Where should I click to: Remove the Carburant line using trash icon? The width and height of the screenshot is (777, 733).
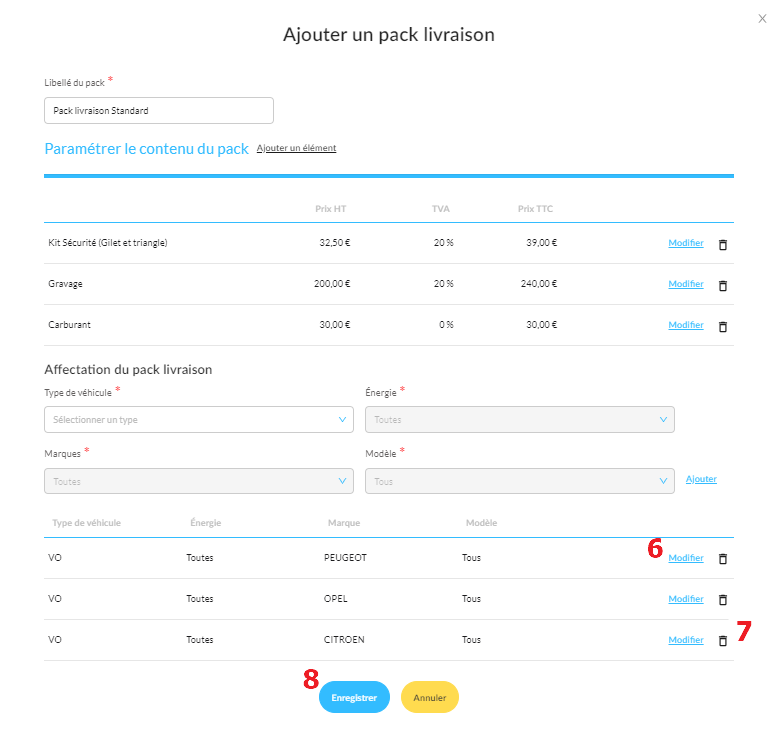[x=722, y=327]
